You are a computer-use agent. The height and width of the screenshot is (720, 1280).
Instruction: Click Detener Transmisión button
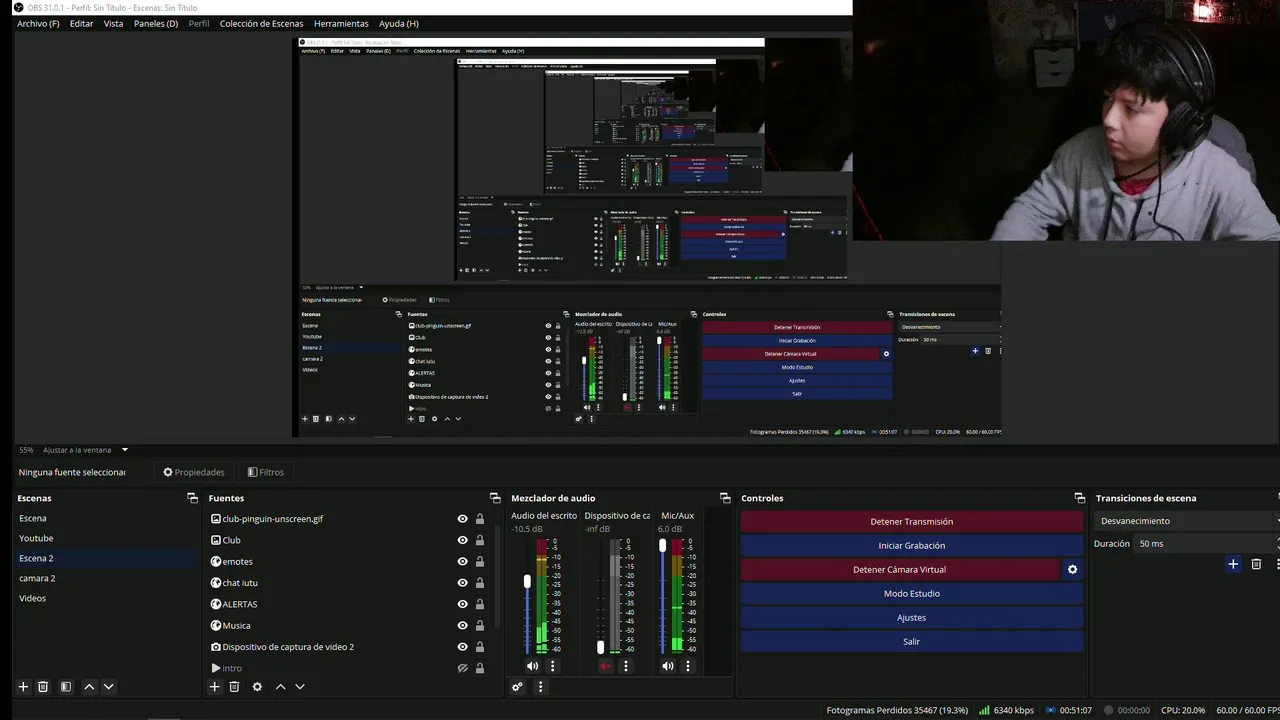click(912, 521)
